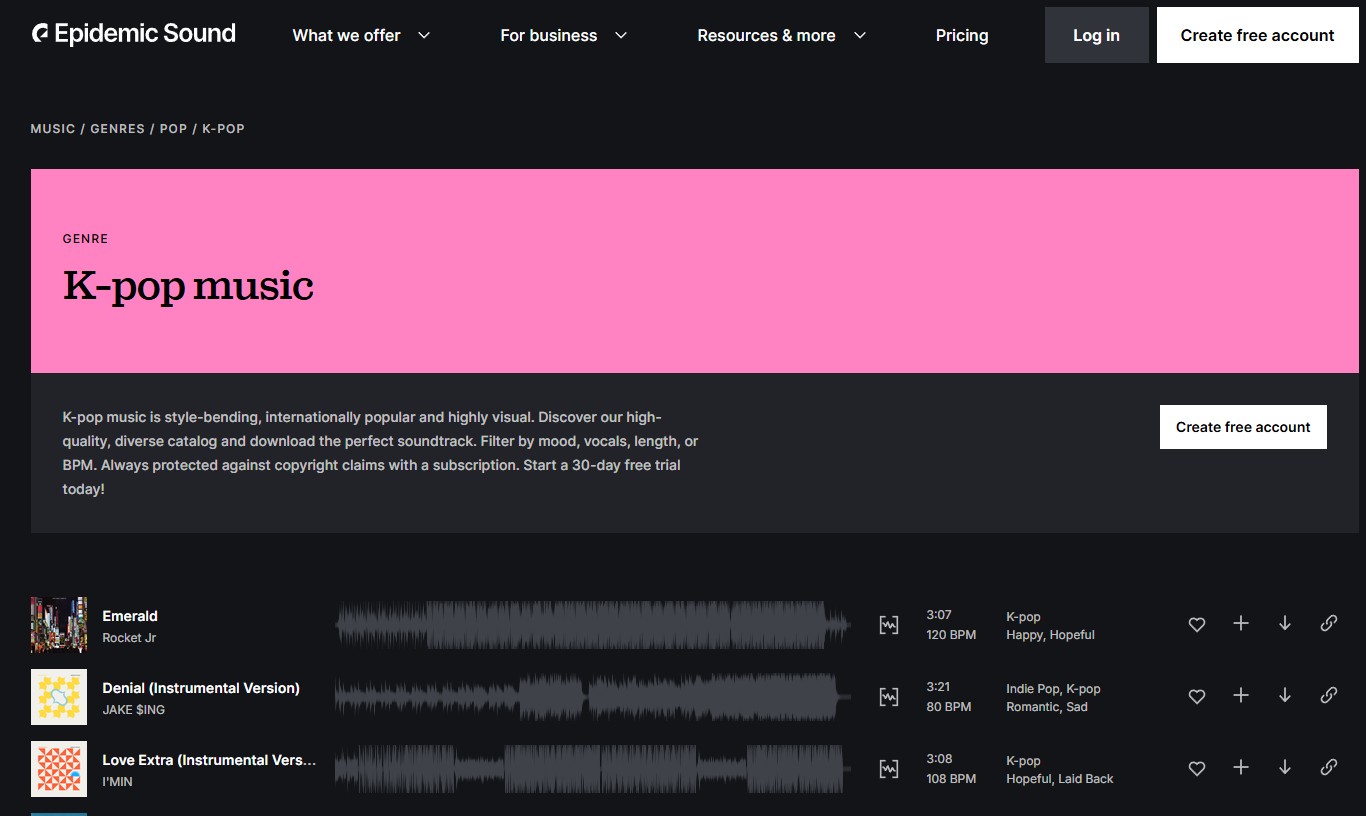The image size is (1366, 816).
Task: Like the track Emerald
Action: pos(1196,624)
